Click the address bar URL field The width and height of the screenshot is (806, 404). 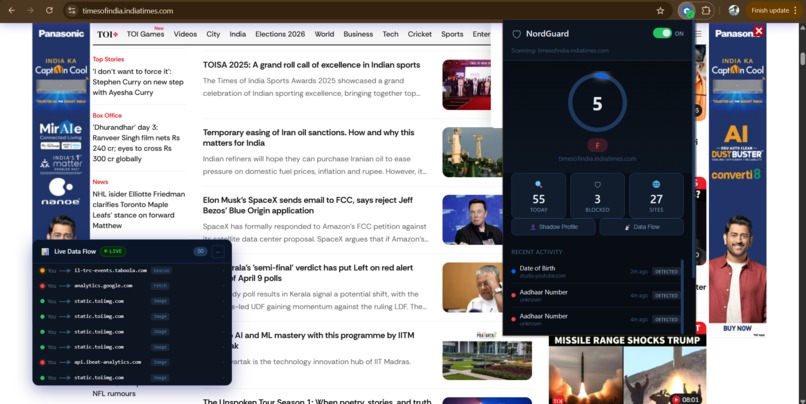pyautogui.click(x=360, y=10)
